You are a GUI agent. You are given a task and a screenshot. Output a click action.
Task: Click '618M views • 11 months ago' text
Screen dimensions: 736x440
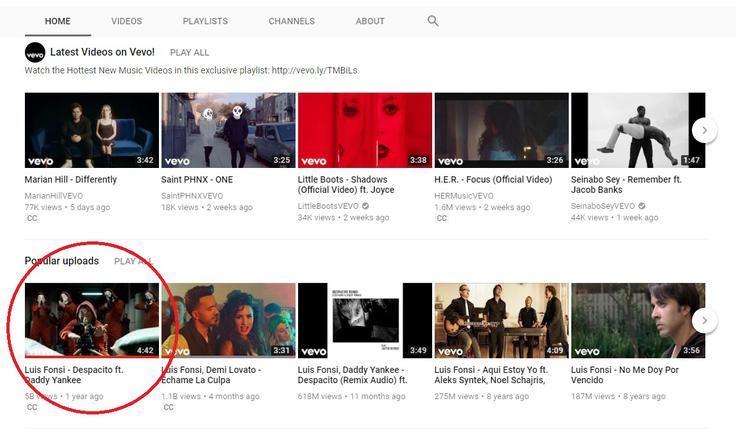click(351, 396)
